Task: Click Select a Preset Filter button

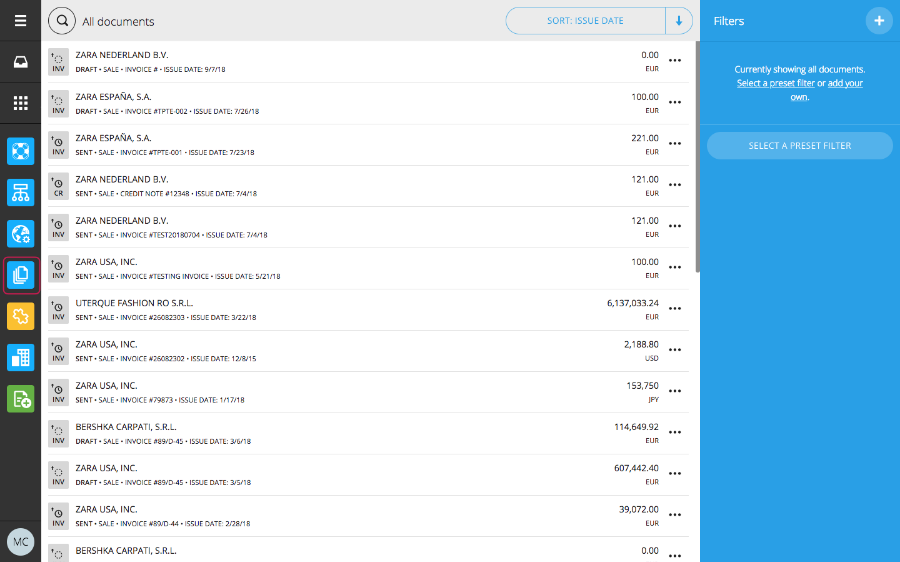Action: (x=800, y=146)
